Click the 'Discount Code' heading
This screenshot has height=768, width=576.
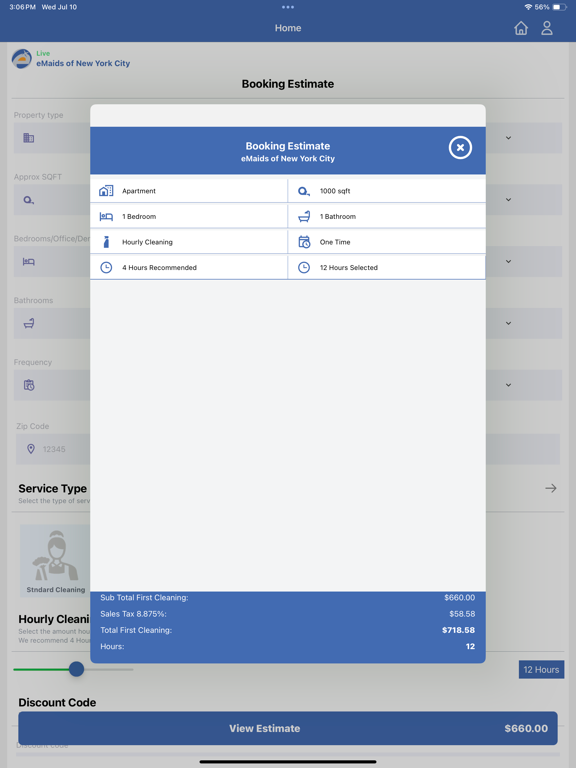pyautogui.click(x=57, y=702)
